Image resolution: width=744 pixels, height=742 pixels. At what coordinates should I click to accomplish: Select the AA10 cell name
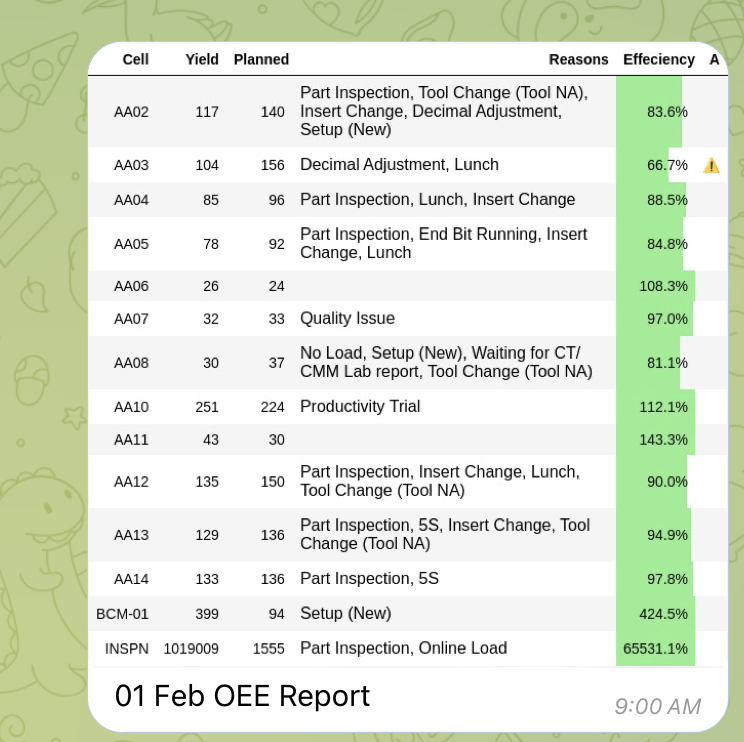(x=131, y=407)
